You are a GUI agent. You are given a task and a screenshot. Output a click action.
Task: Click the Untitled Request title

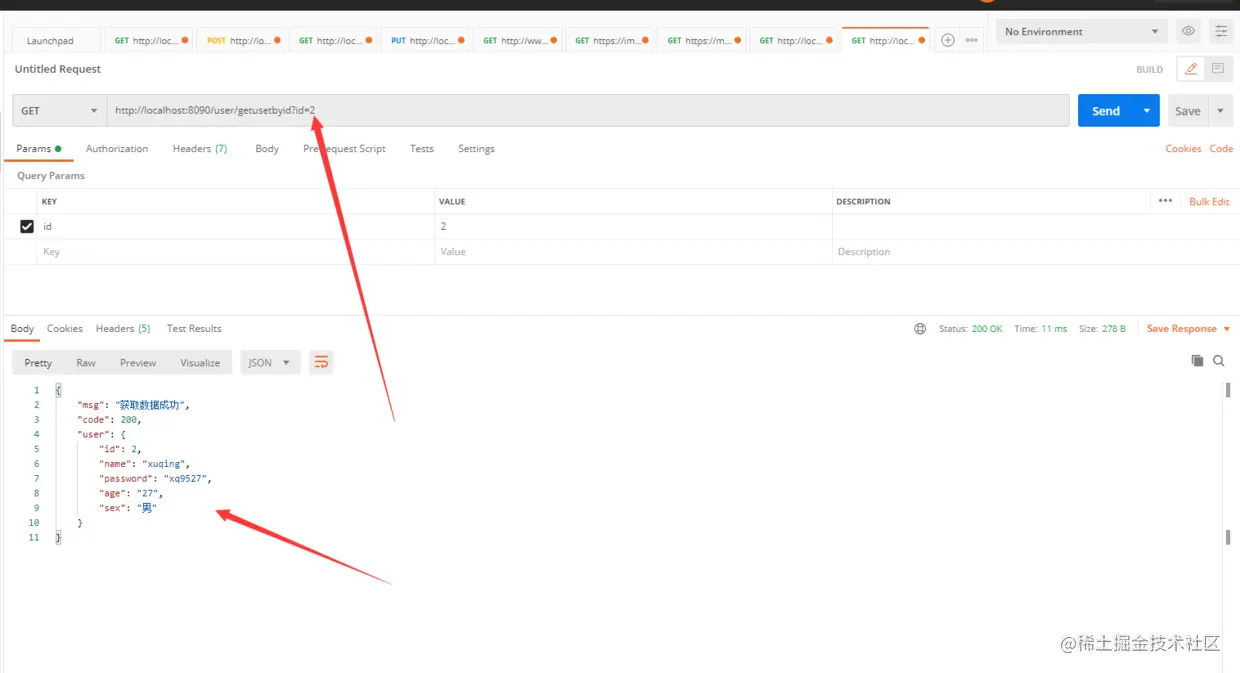(x=58, y=69)
